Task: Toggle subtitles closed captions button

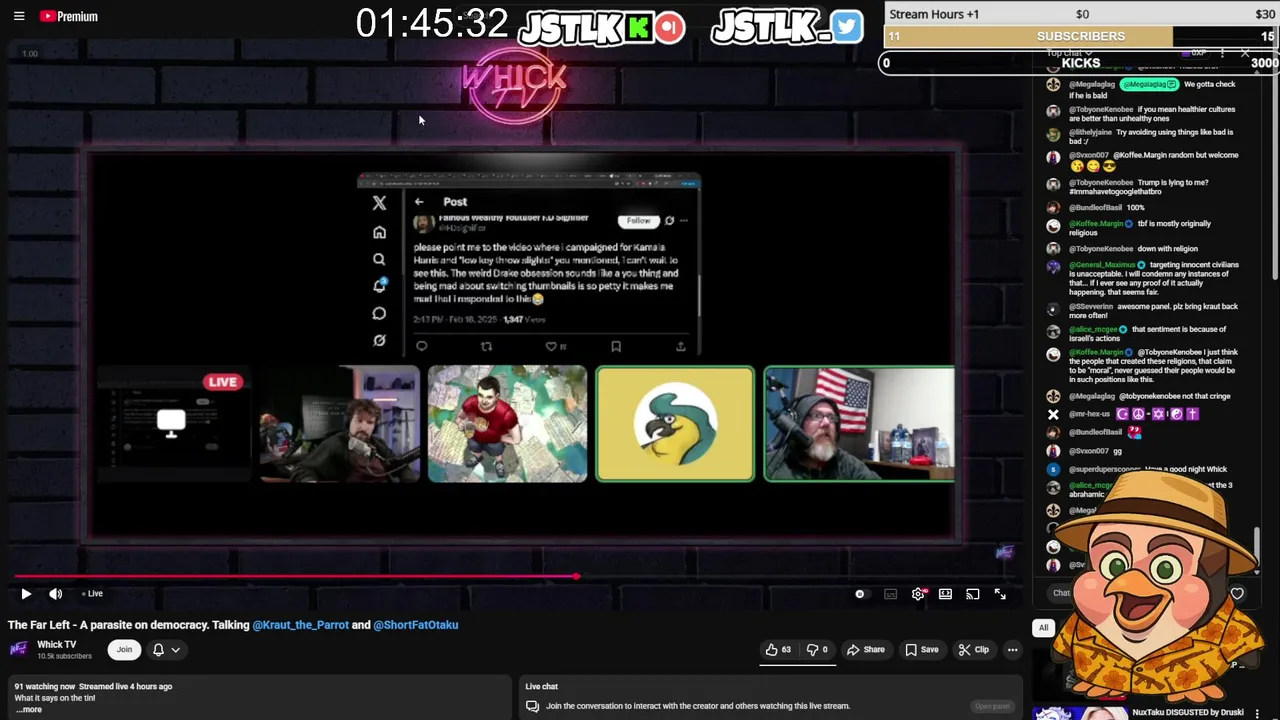Action: (890, 594)
